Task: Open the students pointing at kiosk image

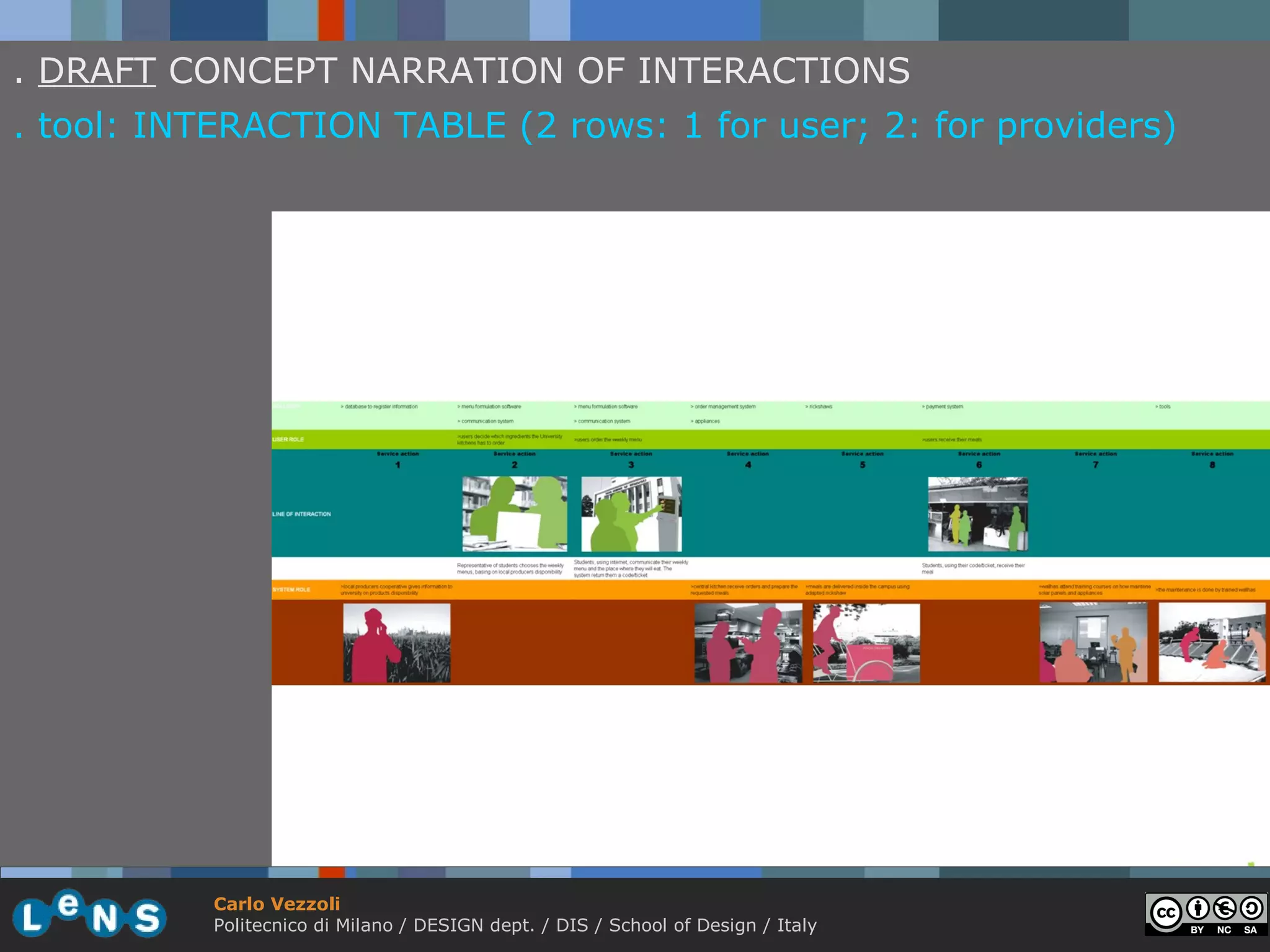Action: click(631, 514)
